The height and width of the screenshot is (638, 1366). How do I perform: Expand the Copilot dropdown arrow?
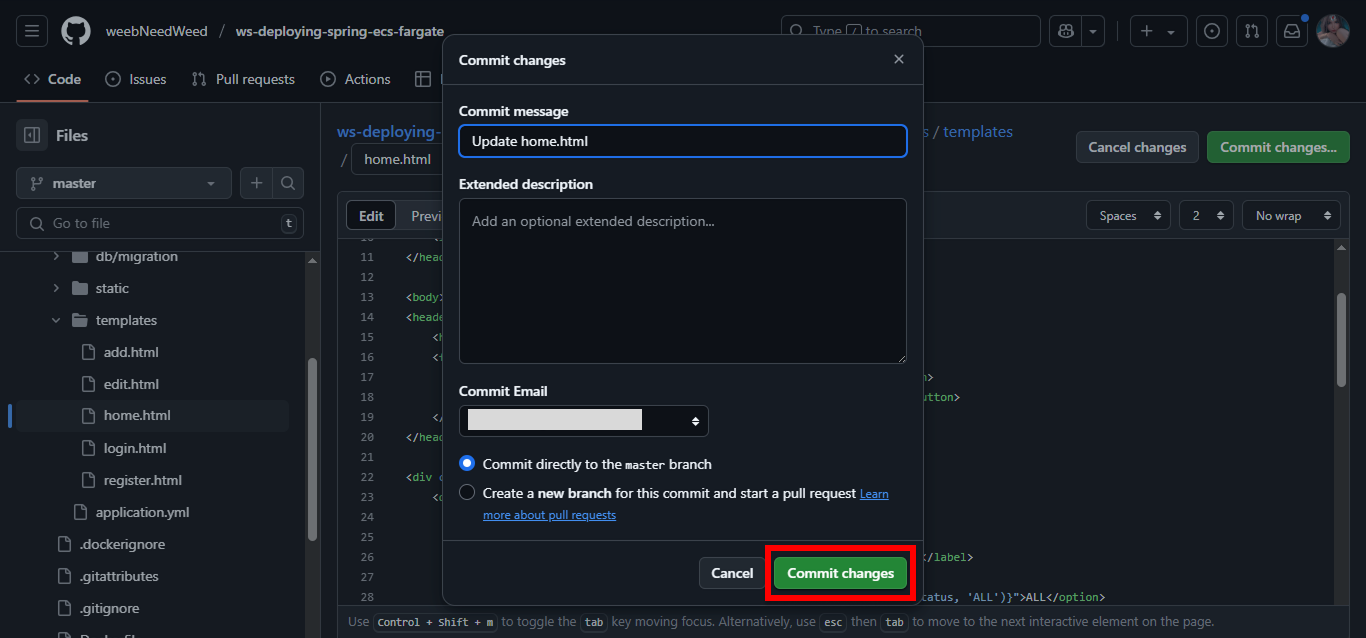click(1093, 31)
